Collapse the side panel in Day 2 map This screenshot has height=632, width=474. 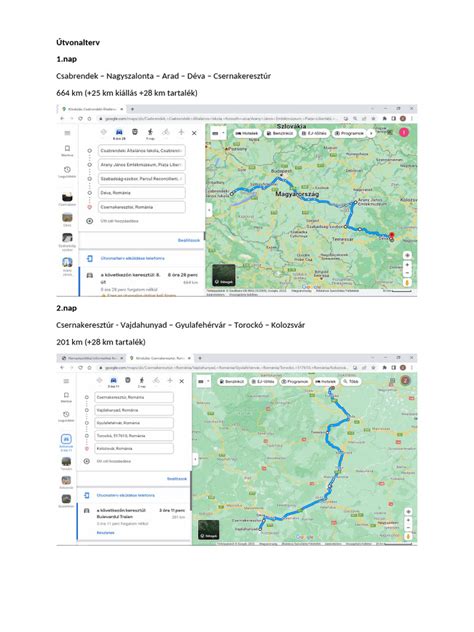tap(195, 459)
